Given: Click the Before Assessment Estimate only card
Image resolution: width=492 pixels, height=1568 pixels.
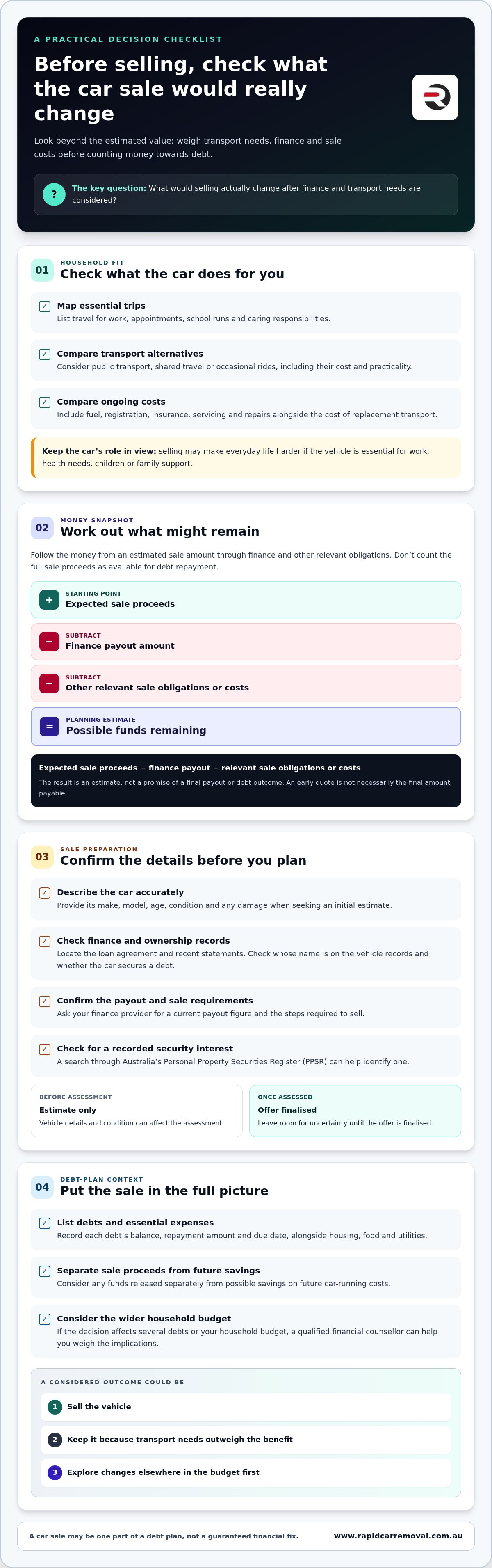Looking at the screenshot, I should (136, 1111).
